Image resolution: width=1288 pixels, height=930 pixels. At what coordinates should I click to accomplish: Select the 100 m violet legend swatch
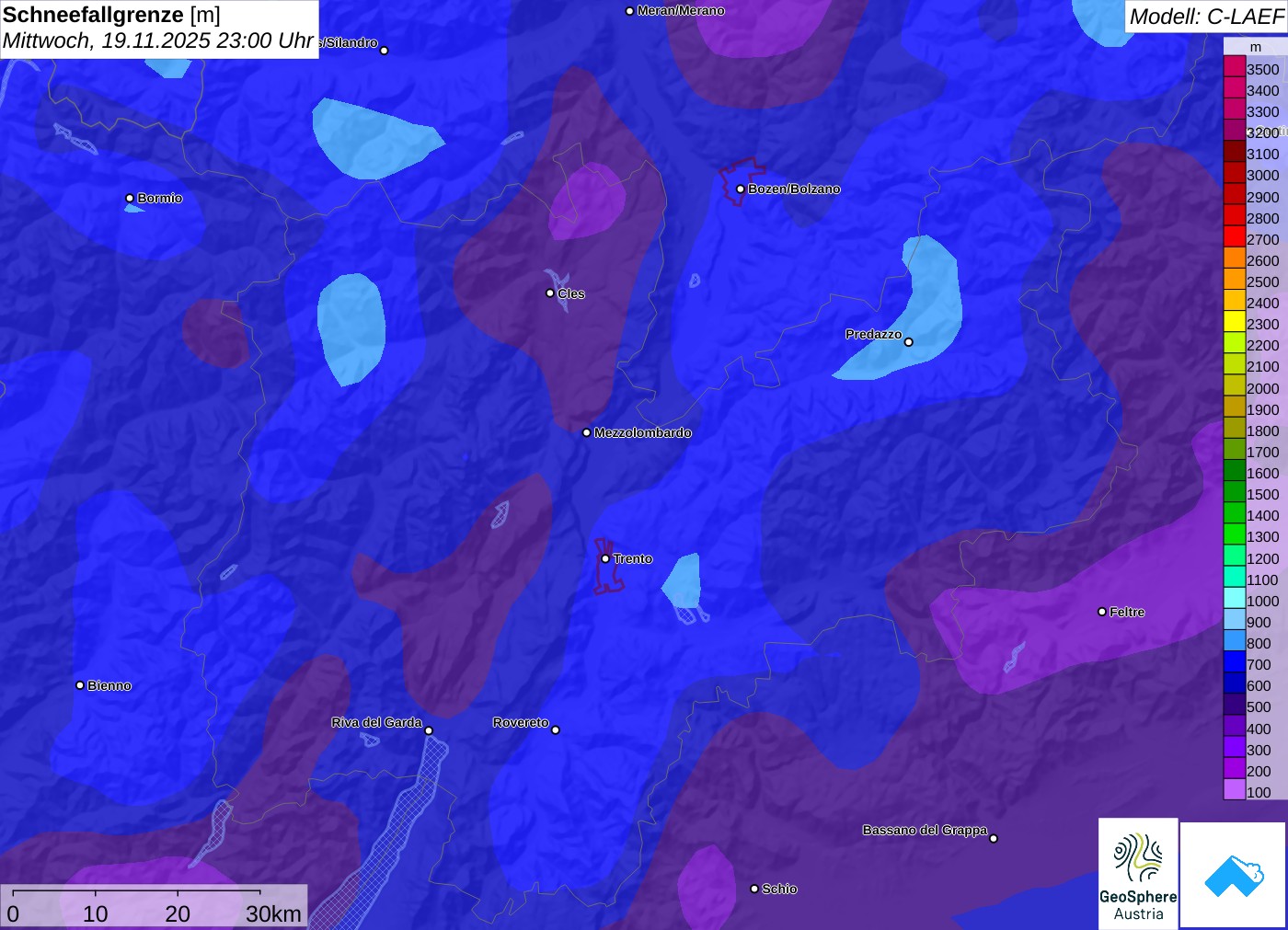pos(1235,789)
